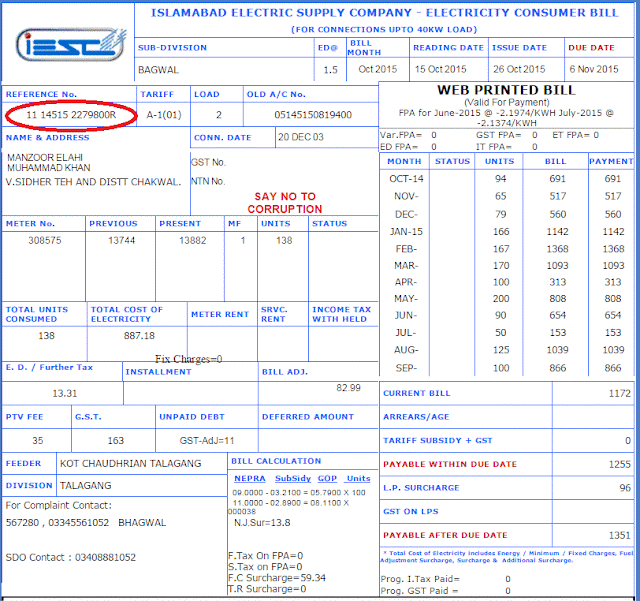This screenshot has width=640, height=601.
Task: Select the DUE DATE header
Action: coord(591,48)
